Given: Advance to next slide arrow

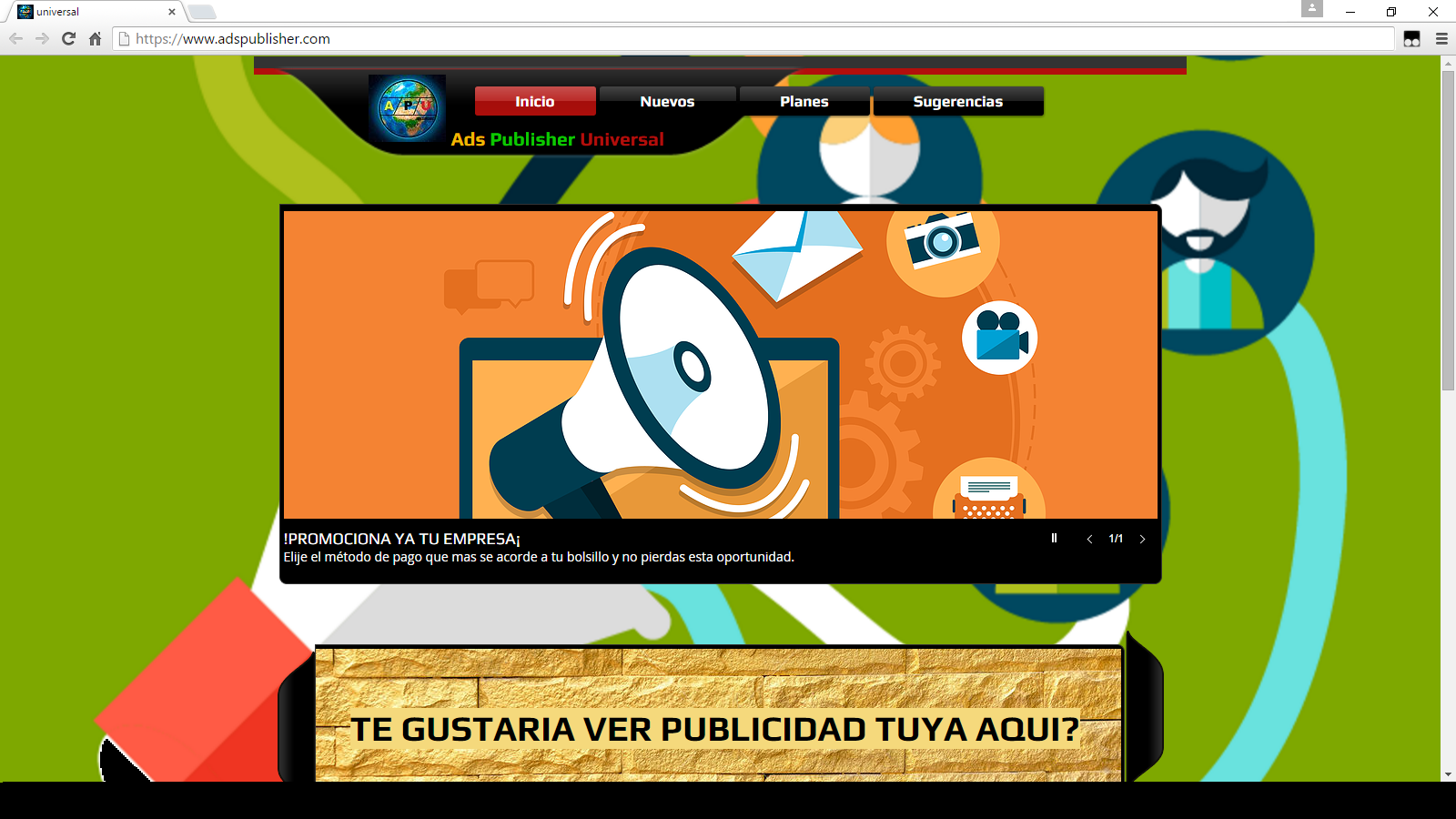Looking at the screenshot, I should (1142, 539).
